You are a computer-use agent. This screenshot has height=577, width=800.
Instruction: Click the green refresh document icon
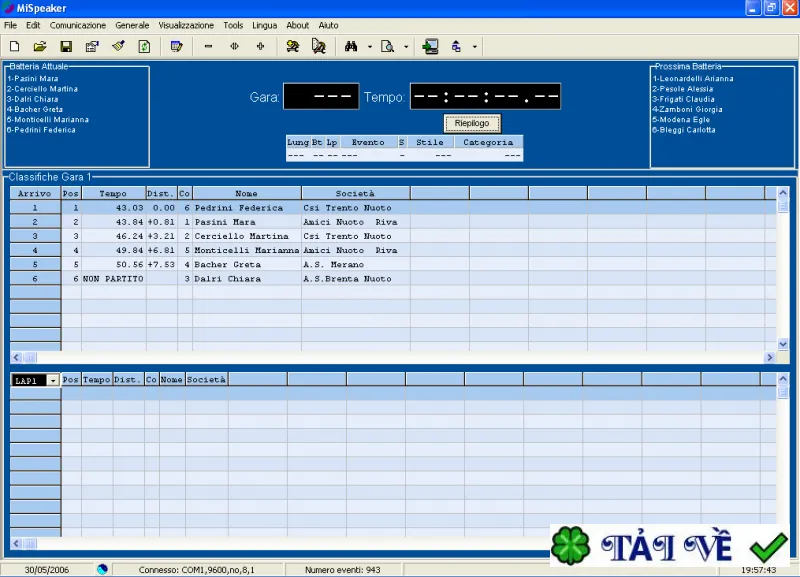[x=144, y=46]
